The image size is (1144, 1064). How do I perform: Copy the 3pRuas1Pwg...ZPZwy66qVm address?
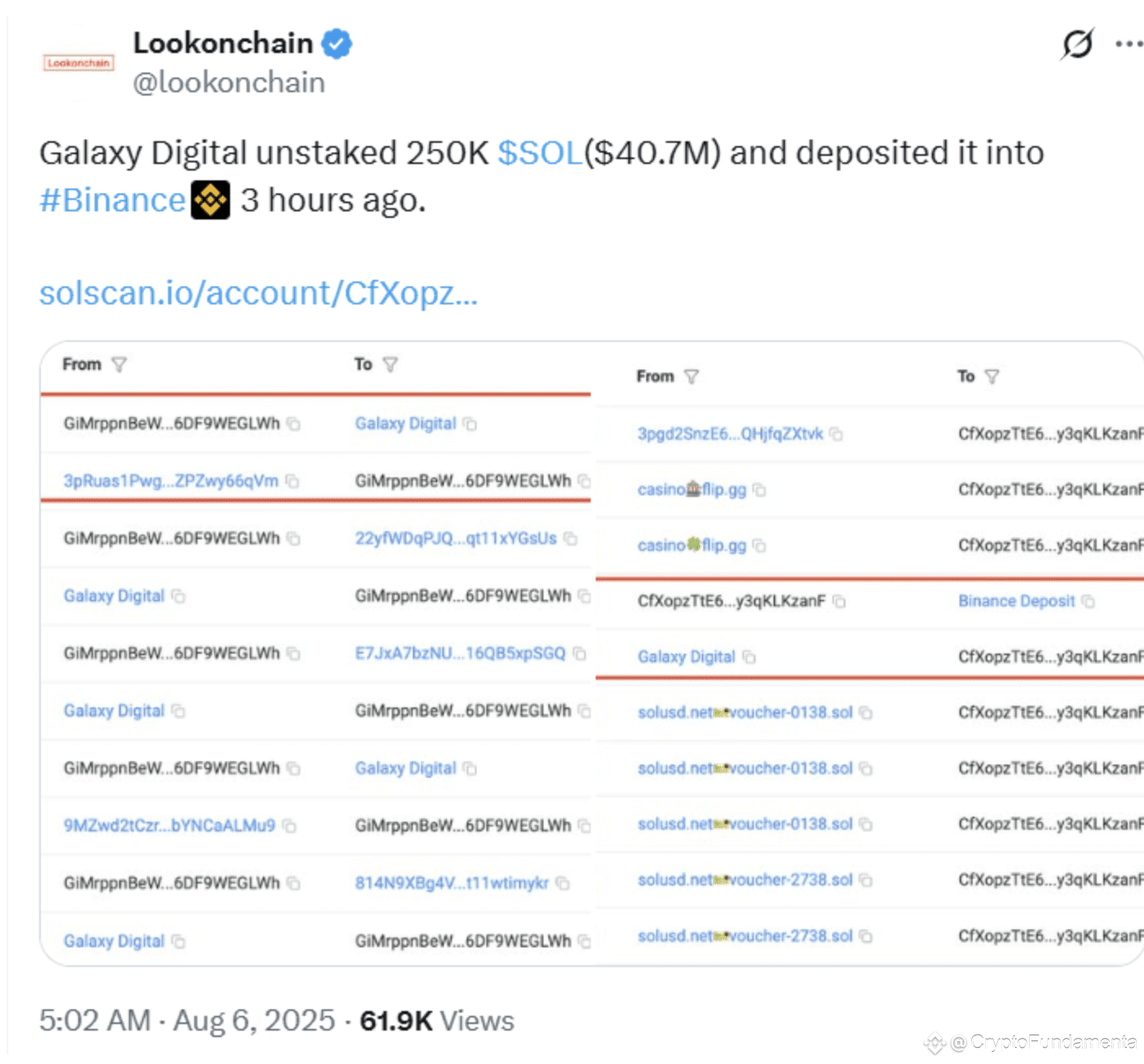(x=292, y=481)
